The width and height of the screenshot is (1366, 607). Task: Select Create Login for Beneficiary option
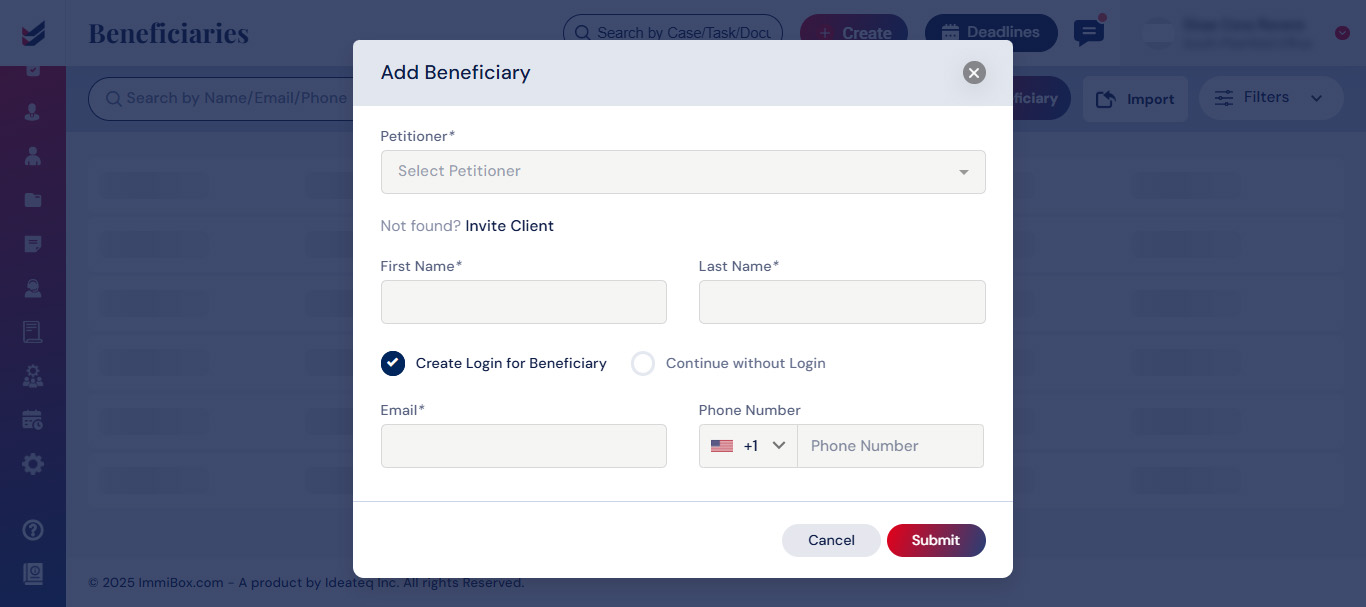coord(393,363)
